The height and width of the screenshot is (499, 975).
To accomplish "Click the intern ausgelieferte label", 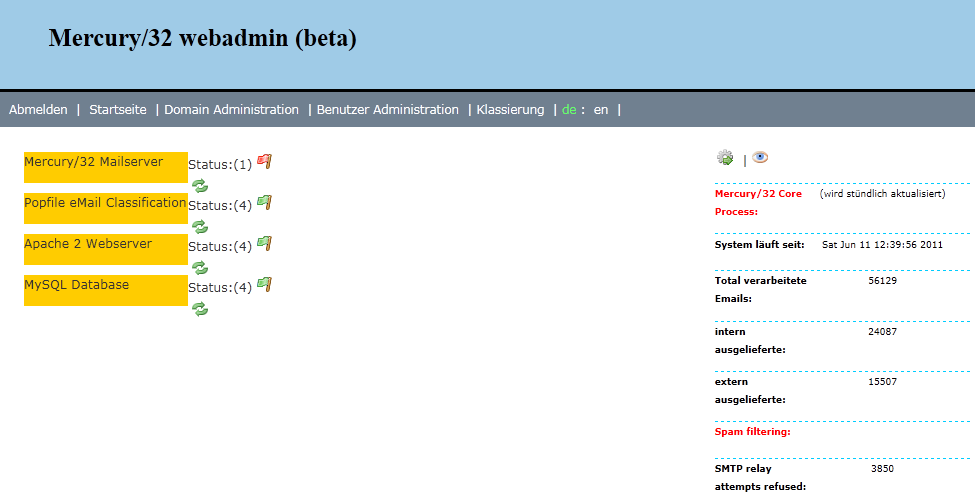I will tap(750, 340).
